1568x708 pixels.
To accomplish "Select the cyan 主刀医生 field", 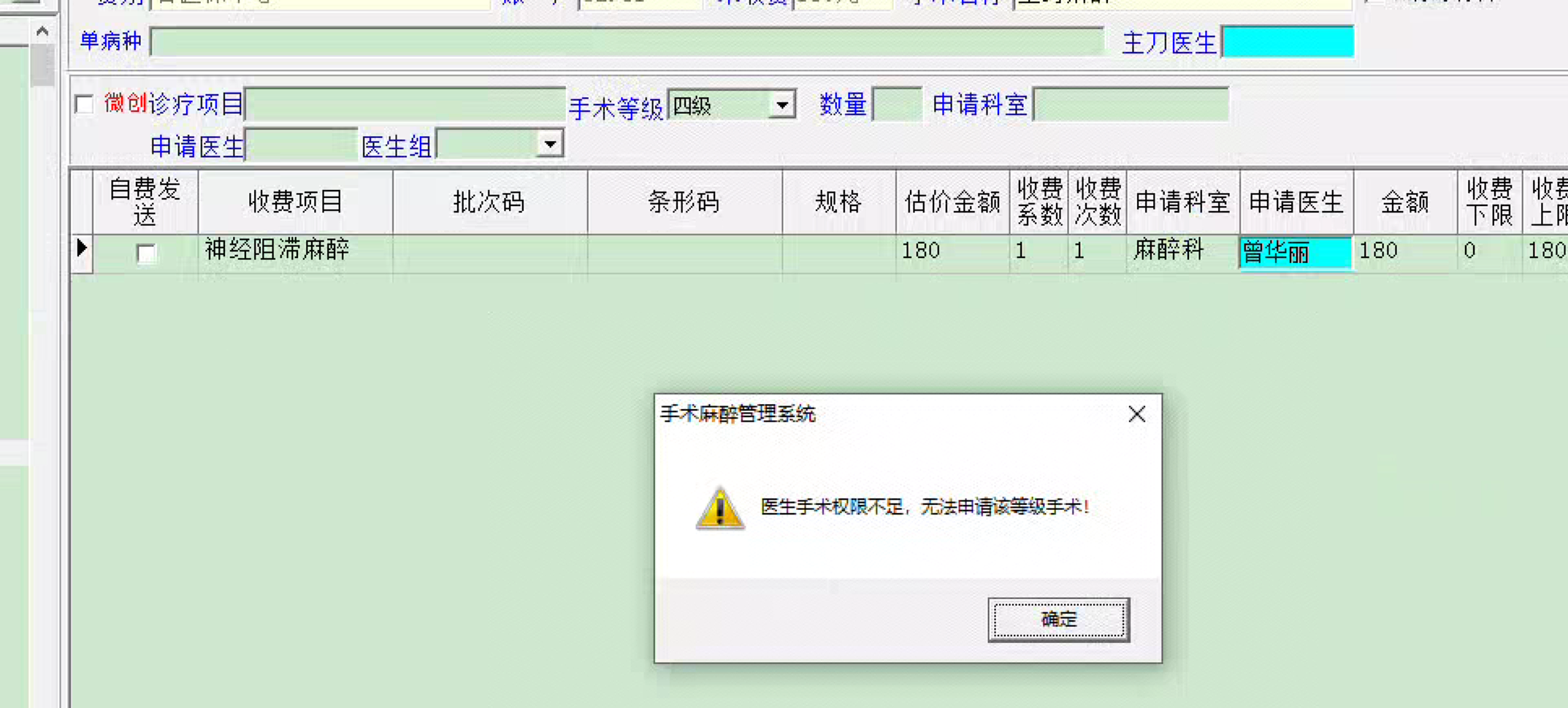I will (x=1288, y=42).
